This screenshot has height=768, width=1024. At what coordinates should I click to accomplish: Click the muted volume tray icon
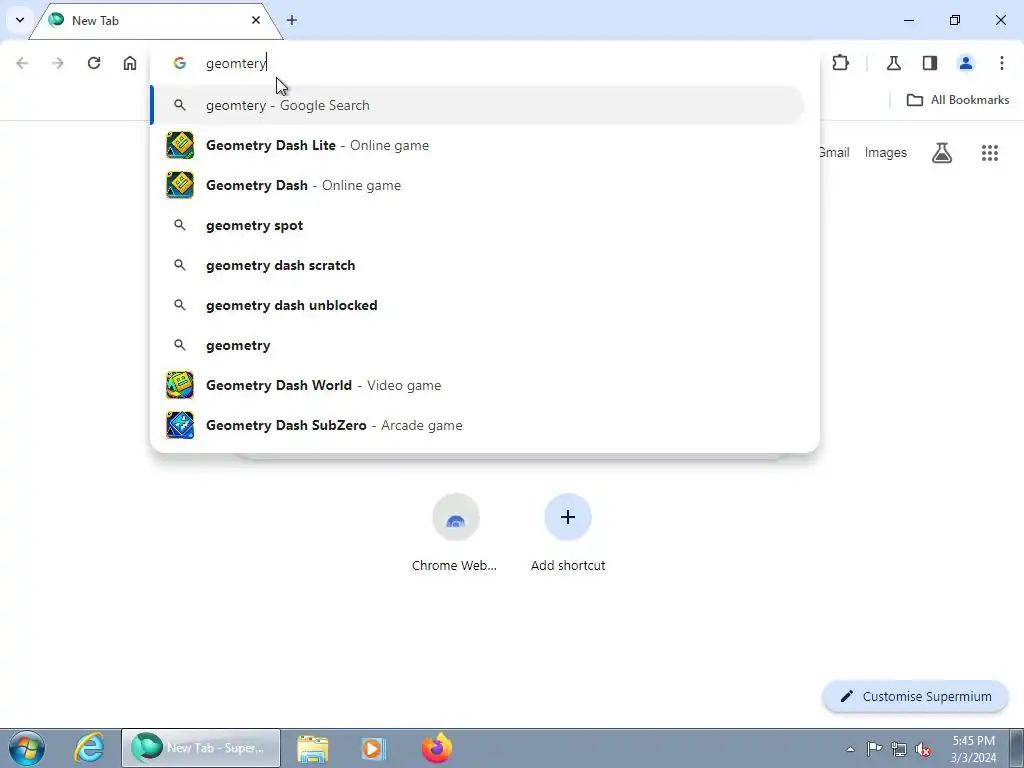pyautogui.click(x=923, y=749)
